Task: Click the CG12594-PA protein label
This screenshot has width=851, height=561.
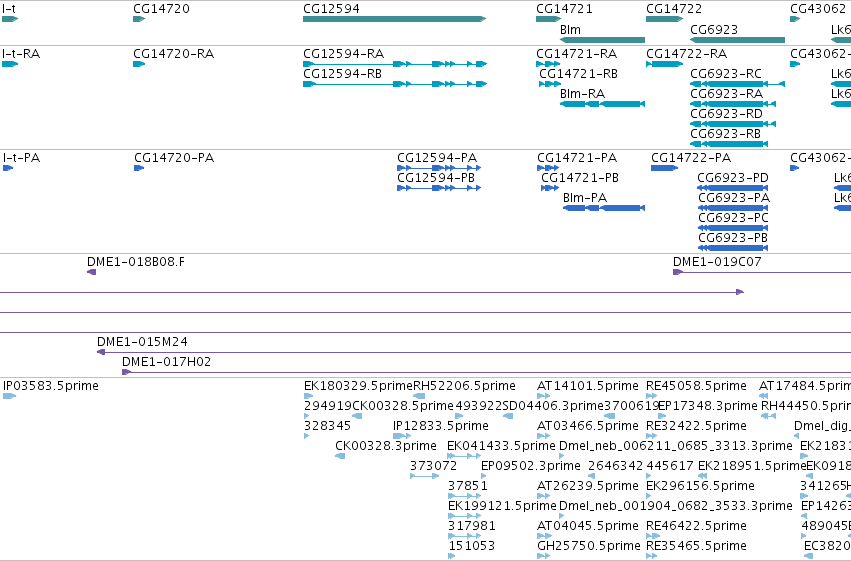Action: tap(437, 158)
